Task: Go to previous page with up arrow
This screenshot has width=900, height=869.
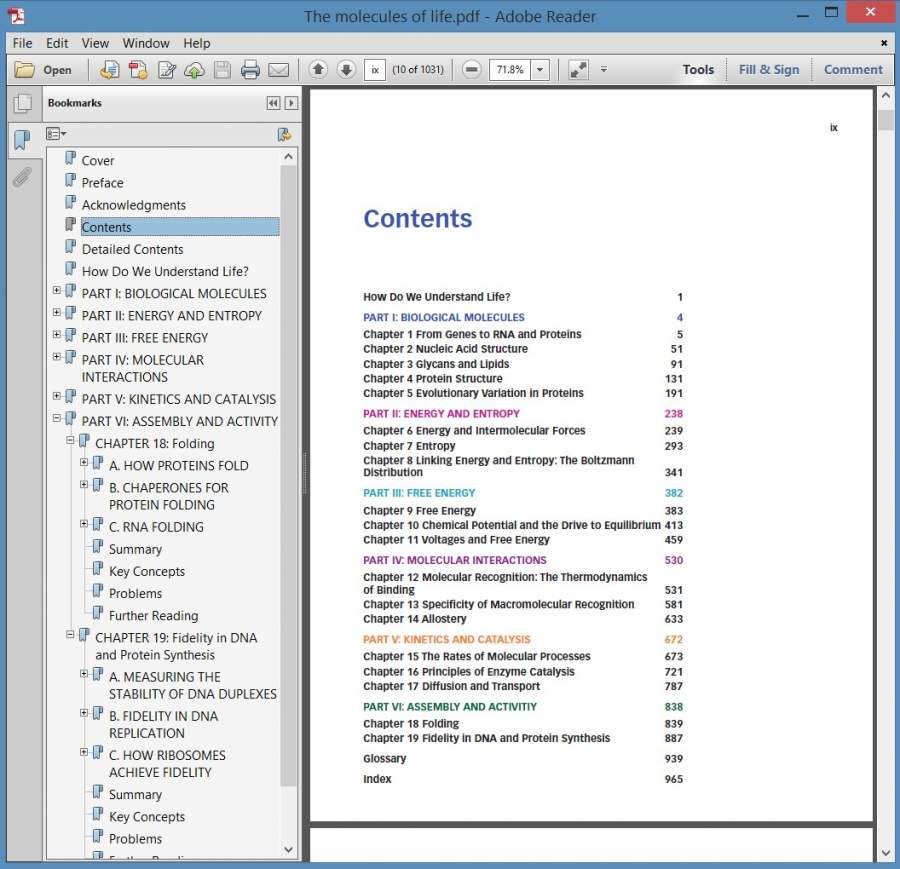Action: coord(318,69)
